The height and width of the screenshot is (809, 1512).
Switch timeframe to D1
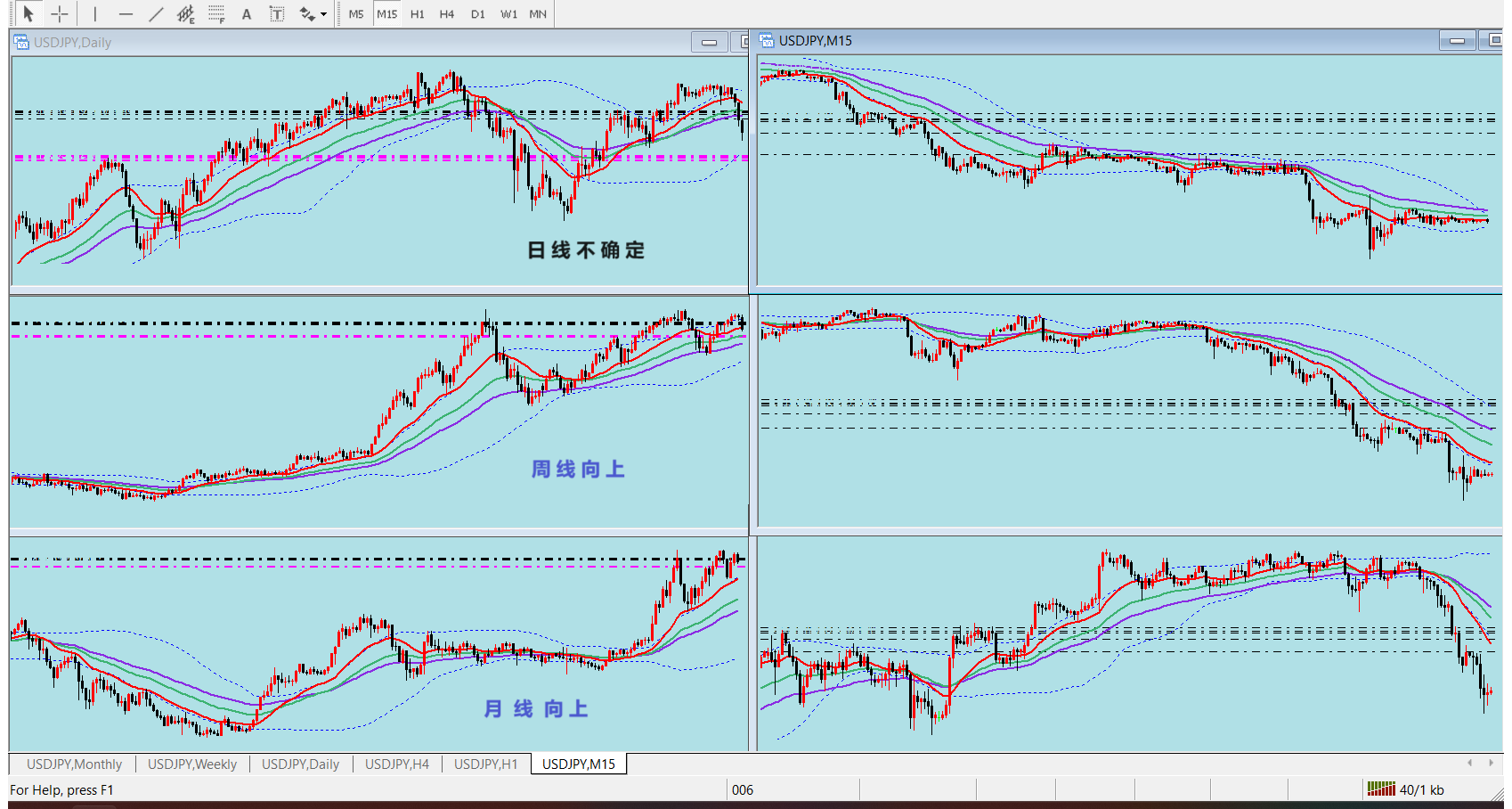[x=478, y=13]
